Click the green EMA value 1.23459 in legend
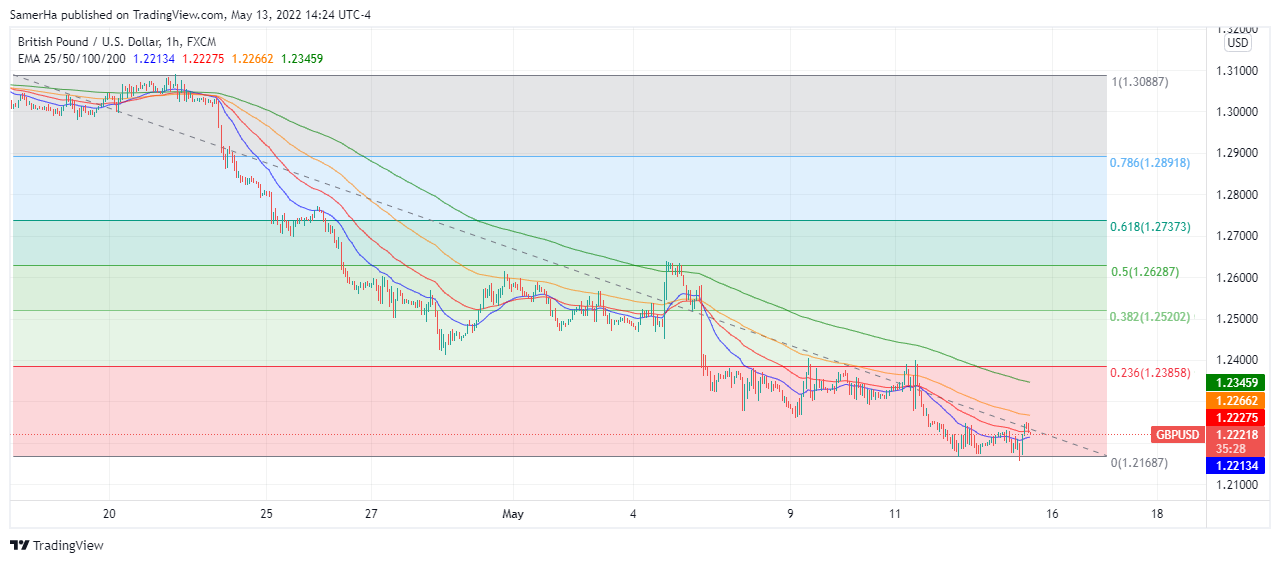1280x563 pixels. point(303,59)
